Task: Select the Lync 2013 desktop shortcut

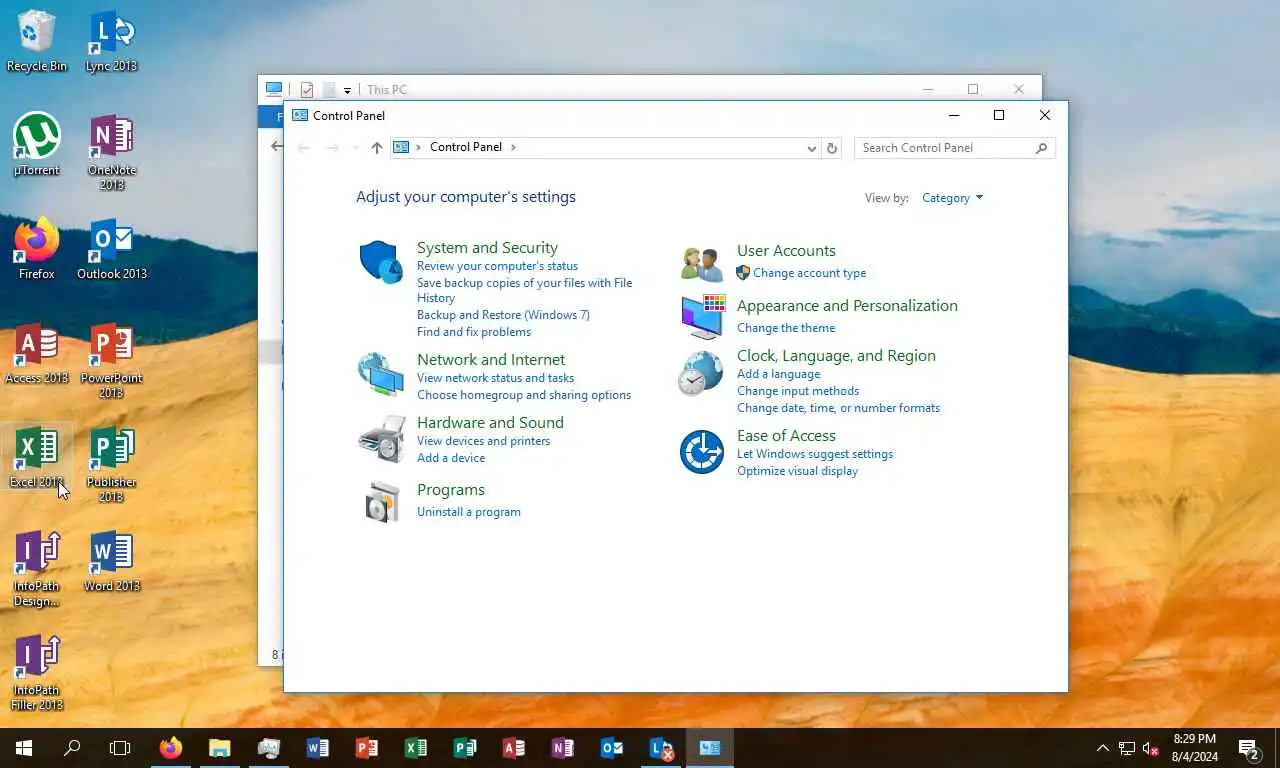Action: click(x=111, y=41)
